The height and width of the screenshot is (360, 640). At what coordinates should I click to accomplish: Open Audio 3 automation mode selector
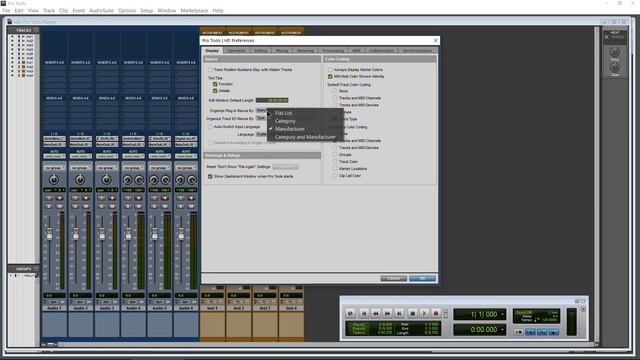coord(107,156)
